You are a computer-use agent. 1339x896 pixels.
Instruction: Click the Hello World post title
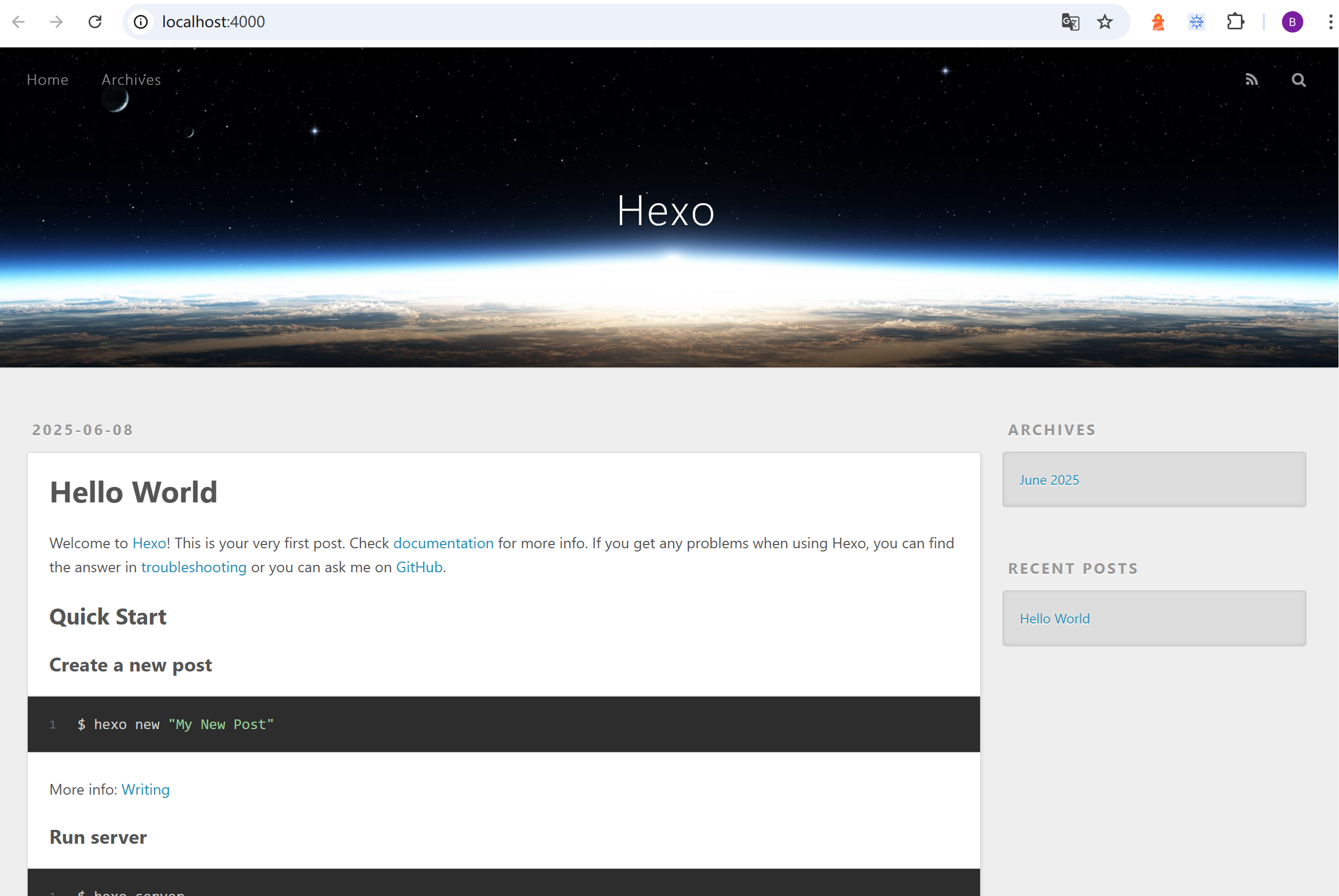click(x=133, y=492)
